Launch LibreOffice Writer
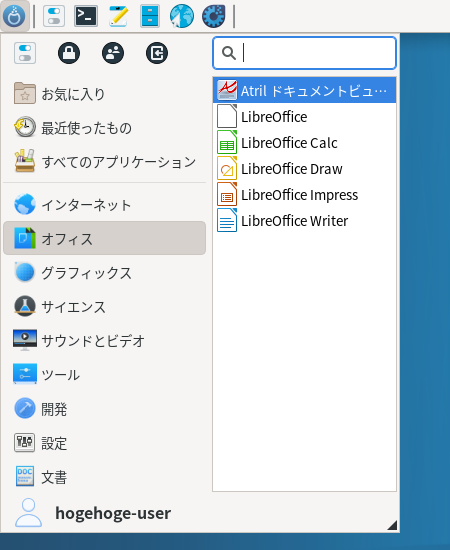Screen dimensions: 450x550 coord(304,220)
